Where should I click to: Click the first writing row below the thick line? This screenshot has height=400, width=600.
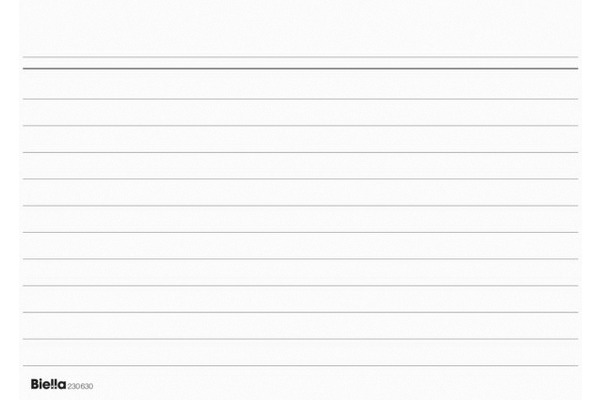click(300, 84)
